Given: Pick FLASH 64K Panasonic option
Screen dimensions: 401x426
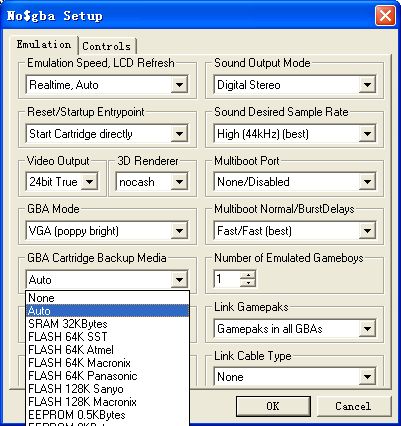Looking at the screenshot, I should pyautogui.click(x=107, y=376).
